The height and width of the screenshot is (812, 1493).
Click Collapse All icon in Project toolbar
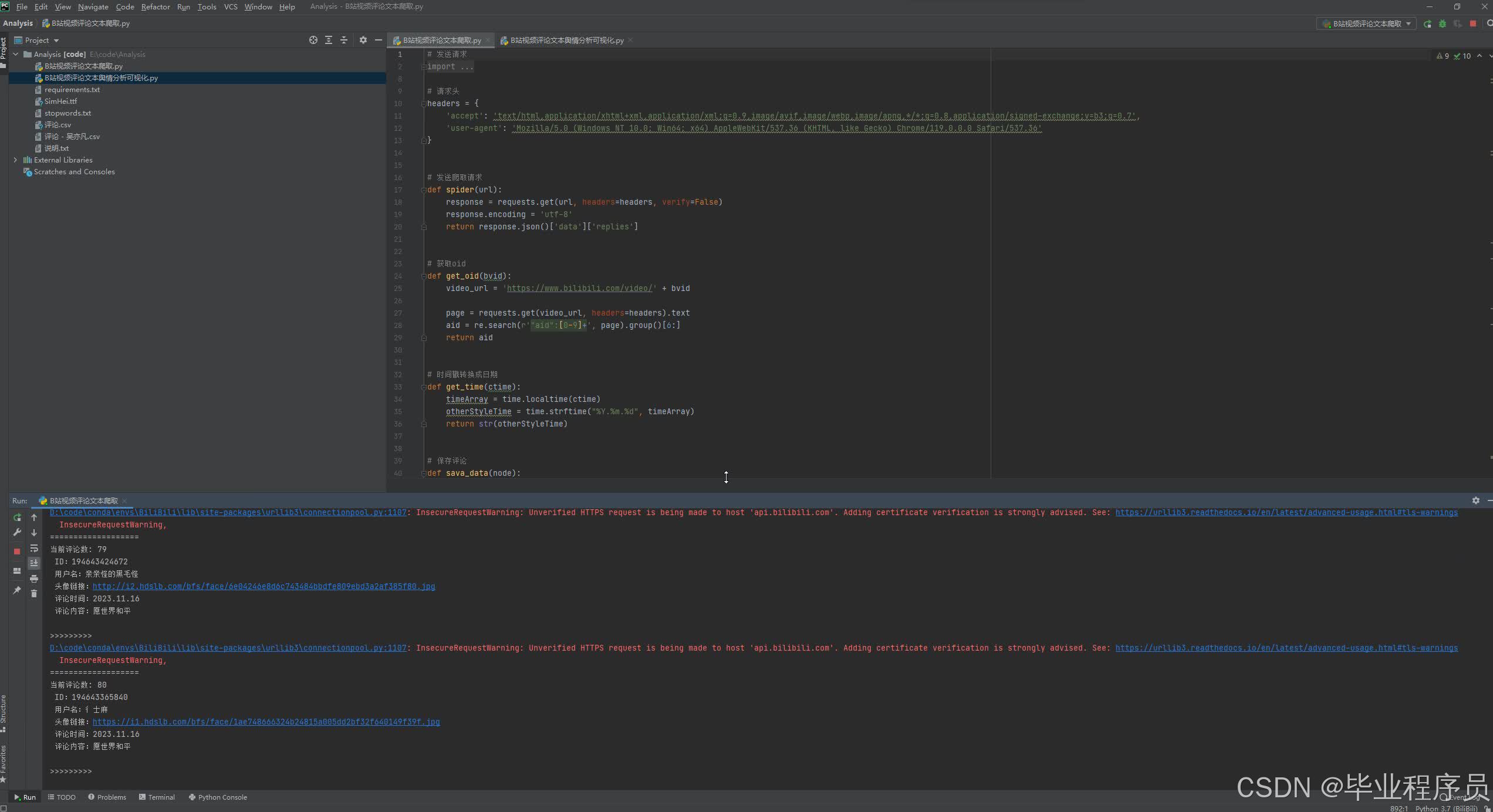pyautogui.click(x=344, y=40)
